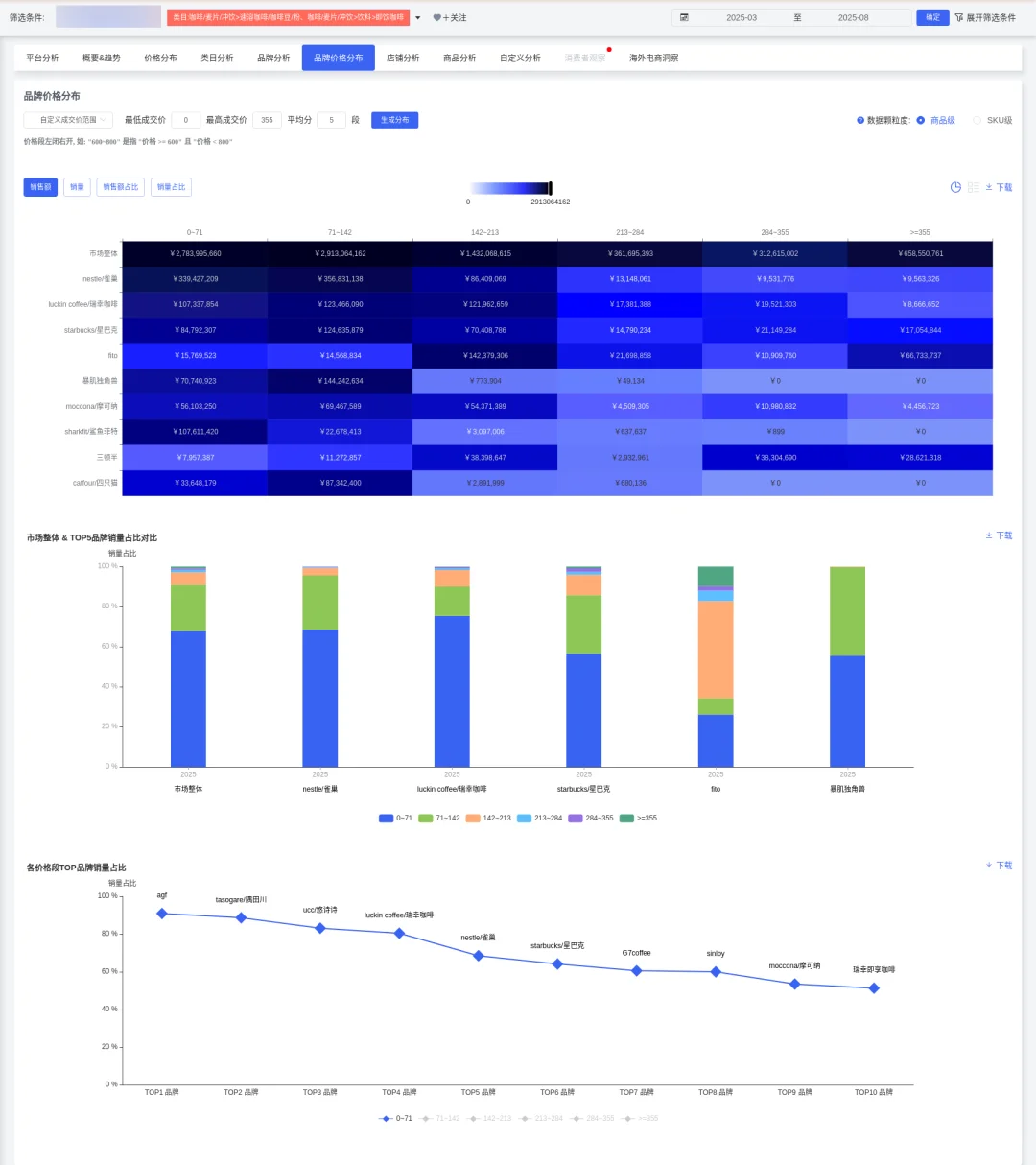Switch to the 品牌分析 tab

tap(273, 59)
